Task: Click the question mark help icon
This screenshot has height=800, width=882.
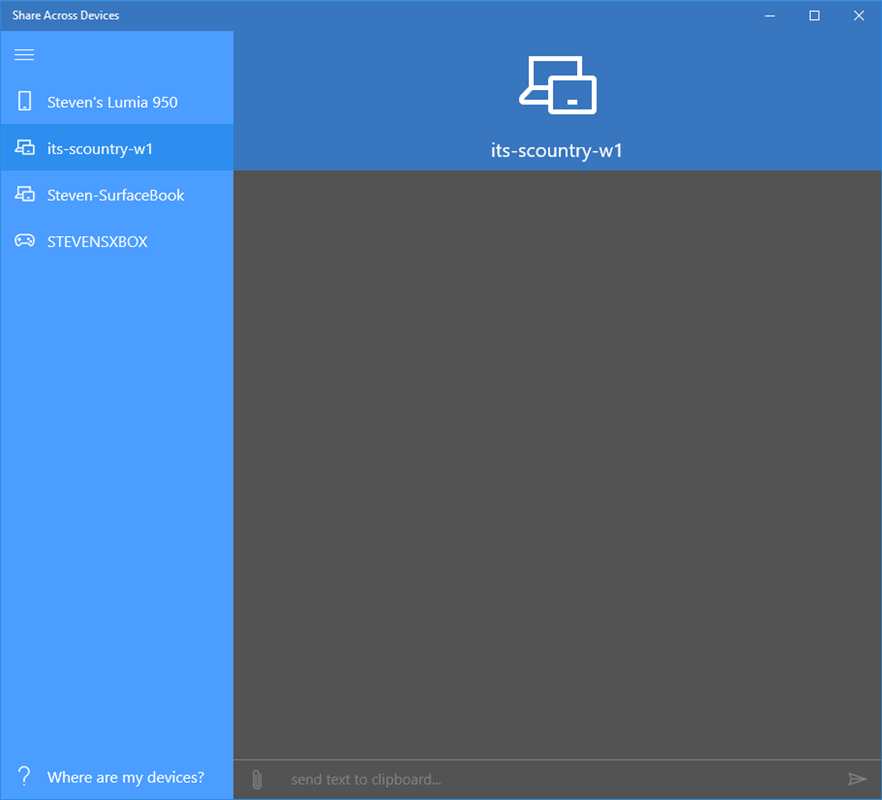Action: 23,776
